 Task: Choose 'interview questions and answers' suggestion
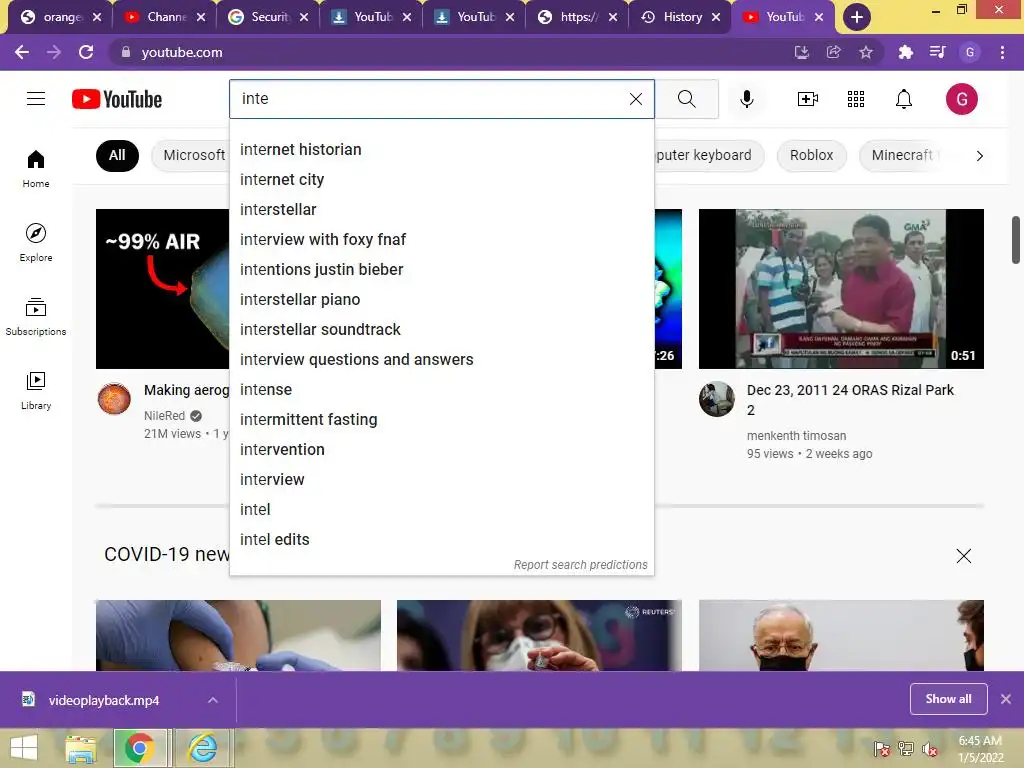(x=442, y=360)
